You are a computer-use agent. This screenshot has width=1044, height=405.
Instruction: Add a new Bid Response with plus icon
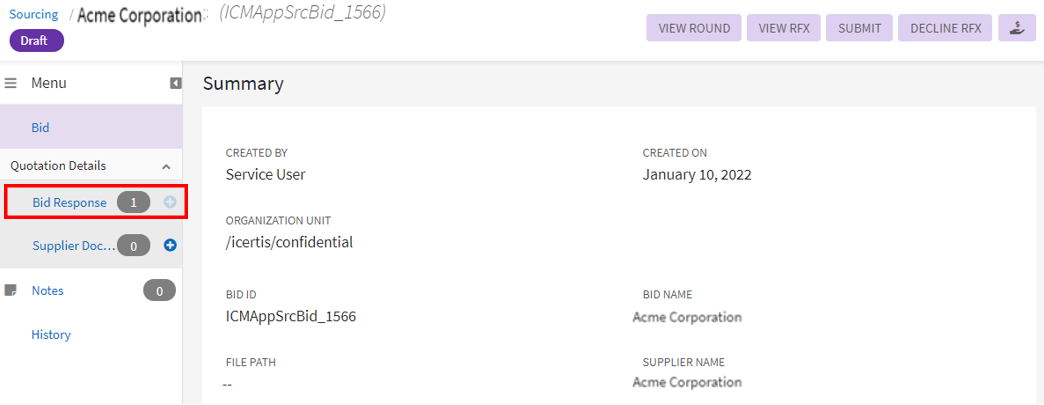170,202
